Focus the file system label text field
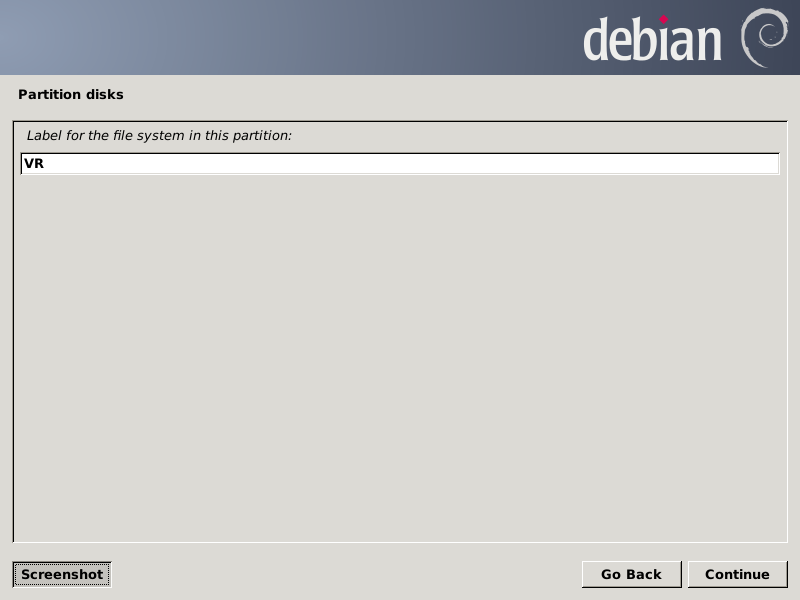 [400, 164]
